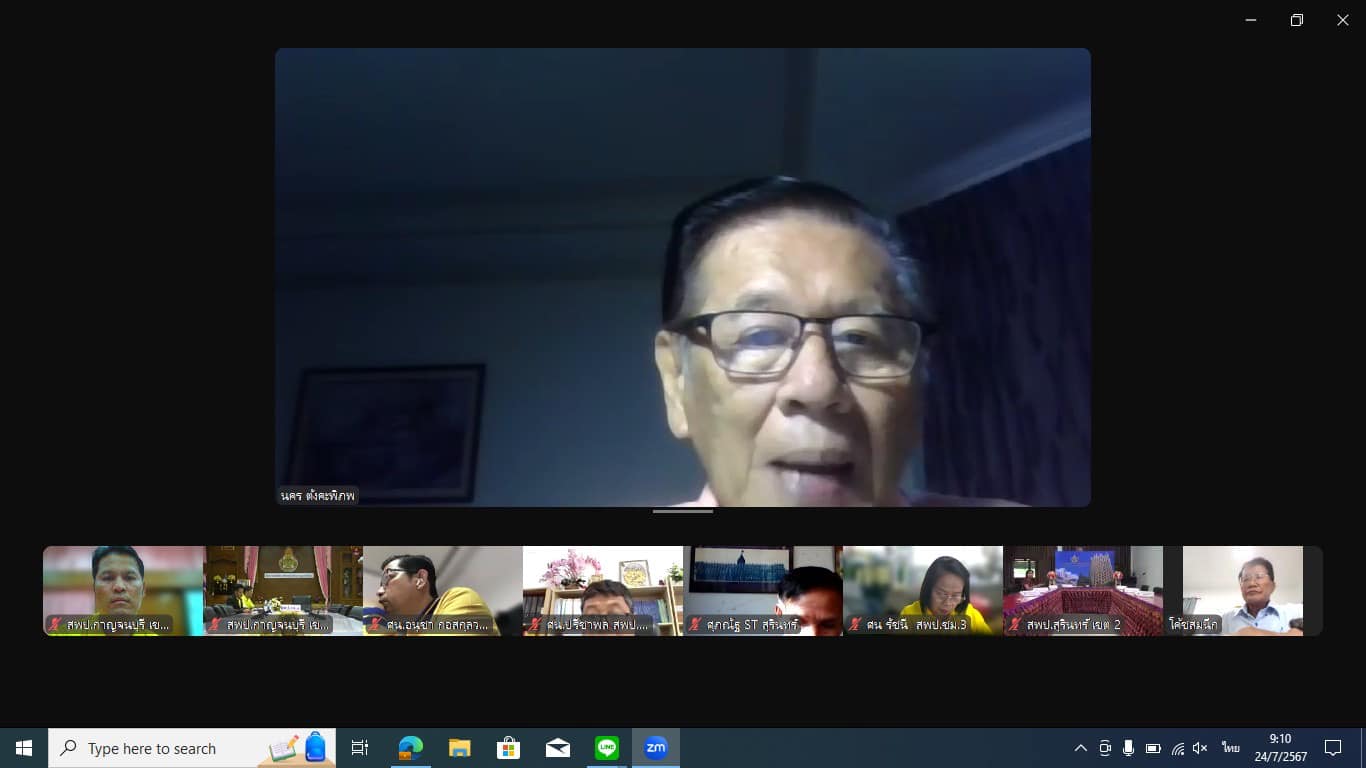Viewport: 1366px width, 768px height.
Task: Restore down the Zoom meeting window
Action: pyautogui.click(x=1296, y=20)
